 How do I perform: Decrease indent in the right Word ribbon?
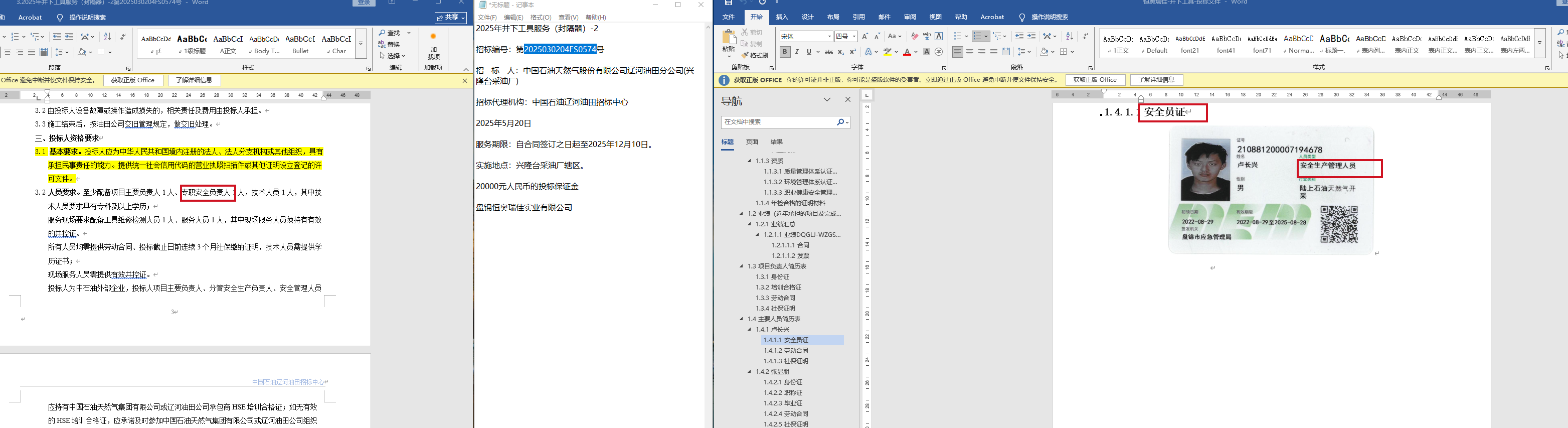tap(1019, 37)
